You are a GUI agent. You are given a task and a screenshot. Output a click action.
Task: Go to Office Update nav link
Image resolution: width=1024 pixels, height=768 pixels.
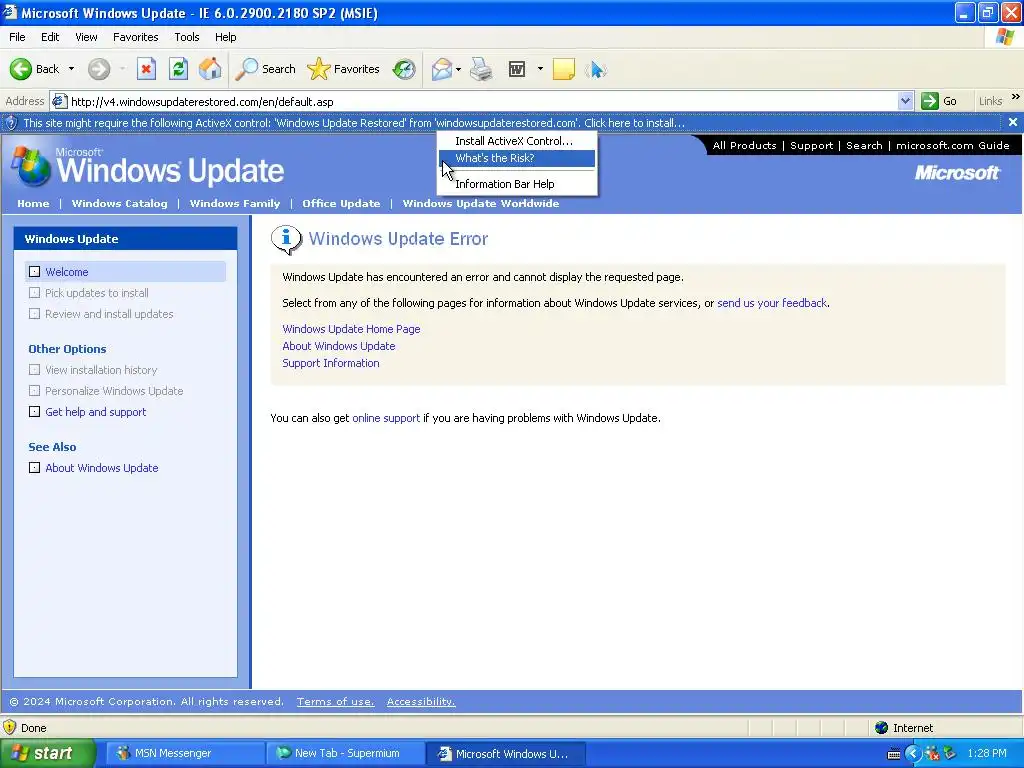(341, 203)
